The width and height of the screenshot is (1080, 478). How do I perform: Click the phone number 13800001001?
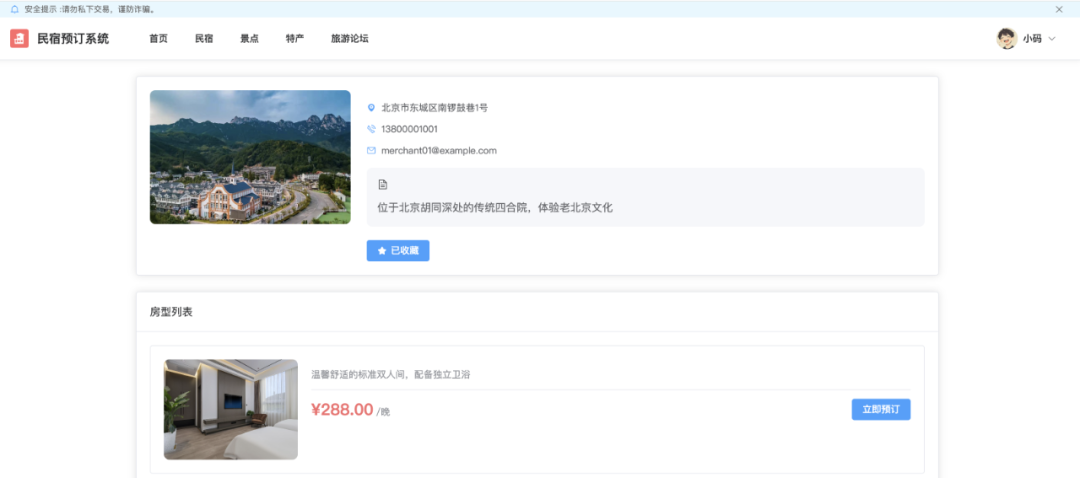pyautogui.click(x=409, y=129)
